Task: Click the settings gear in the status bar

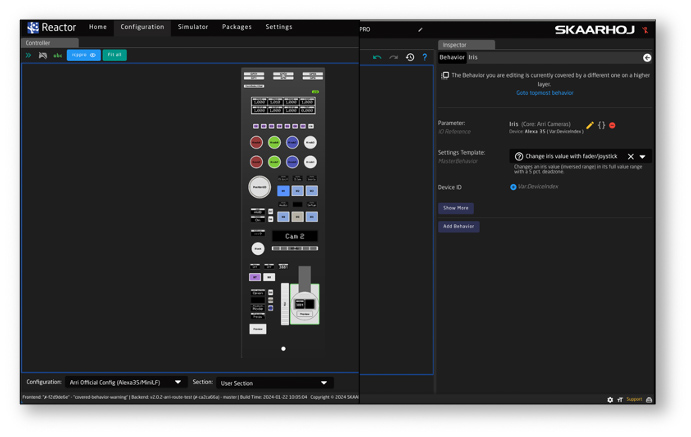Action: [610, 400]
